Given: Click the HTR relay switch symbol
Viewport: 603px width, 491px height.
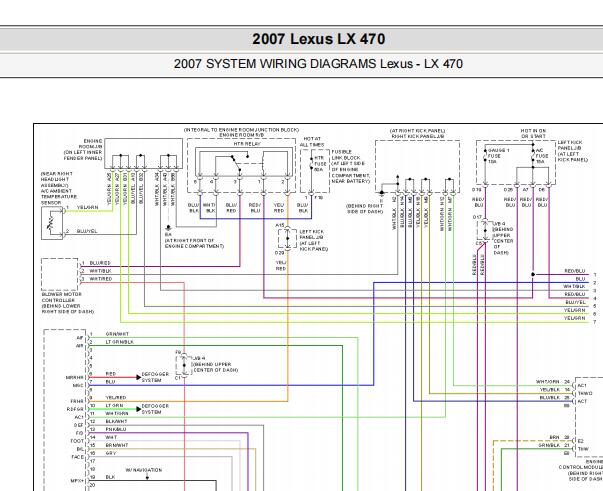Looking at the screenshot, I should click(x=236, y=163).
